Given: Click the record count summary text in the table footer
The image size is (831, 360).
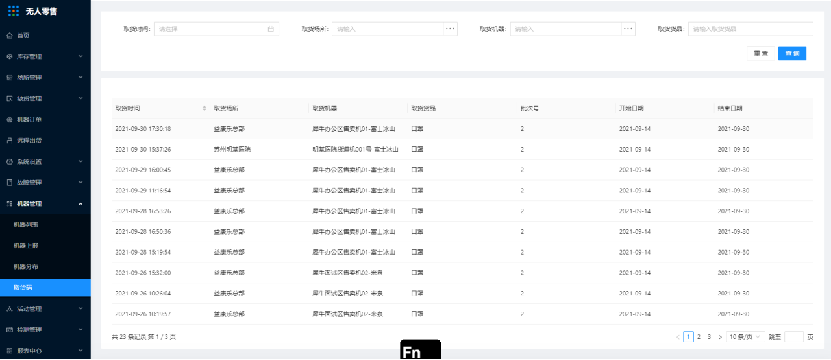Looking at the screenshot, I should (144, 337).
